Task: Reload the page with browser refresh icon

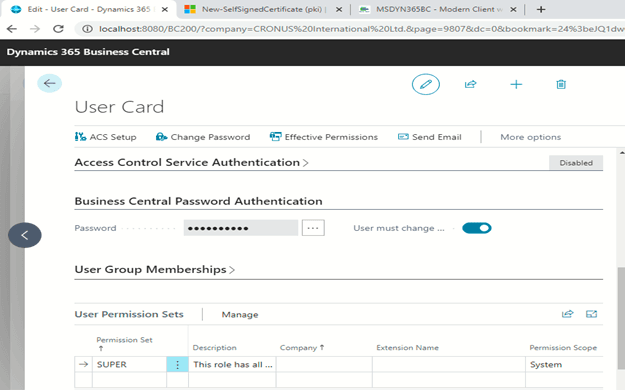Action: pyautogui.click(x=59, y=29)
